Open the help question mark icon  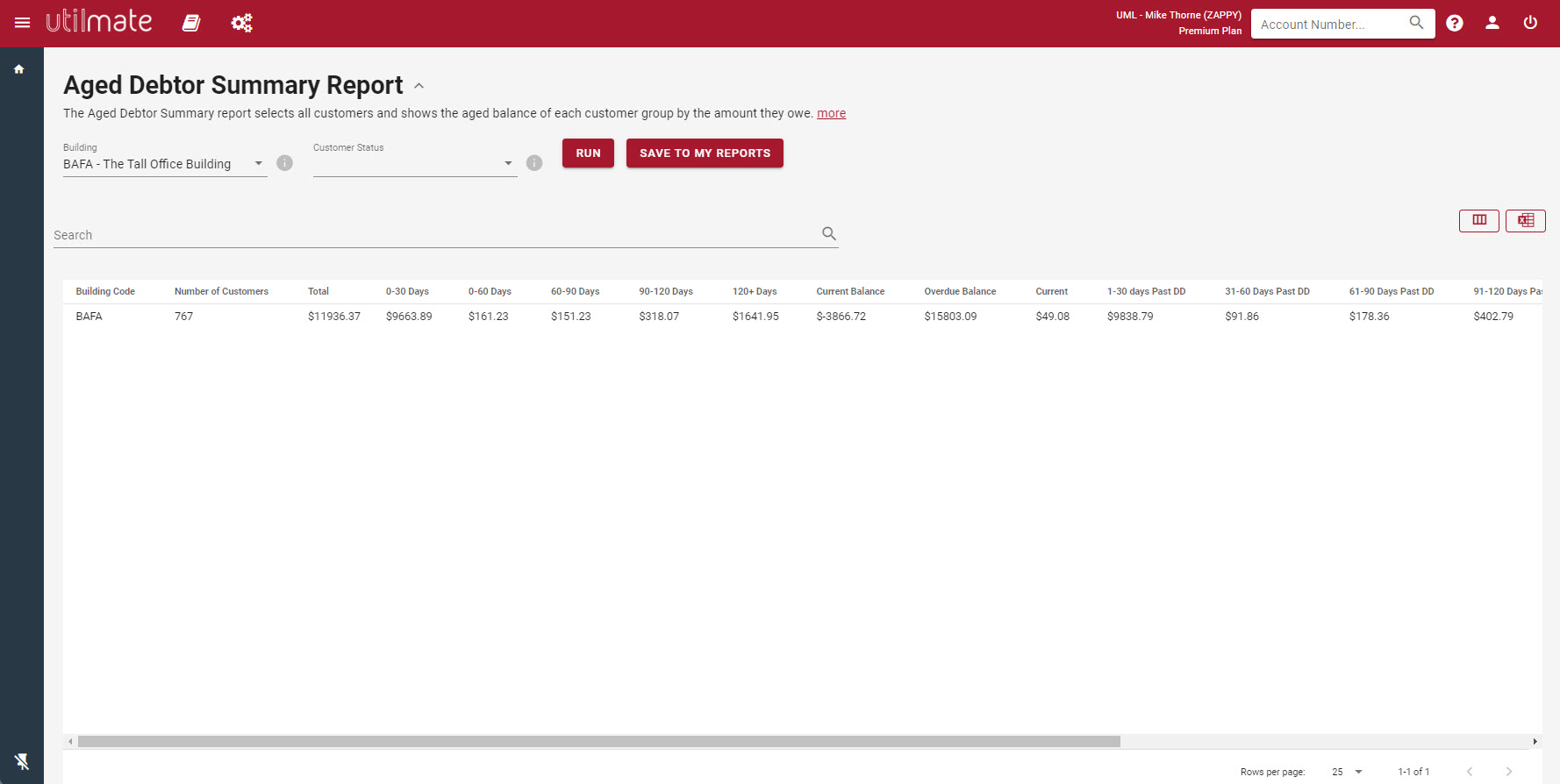[1455, 23]
